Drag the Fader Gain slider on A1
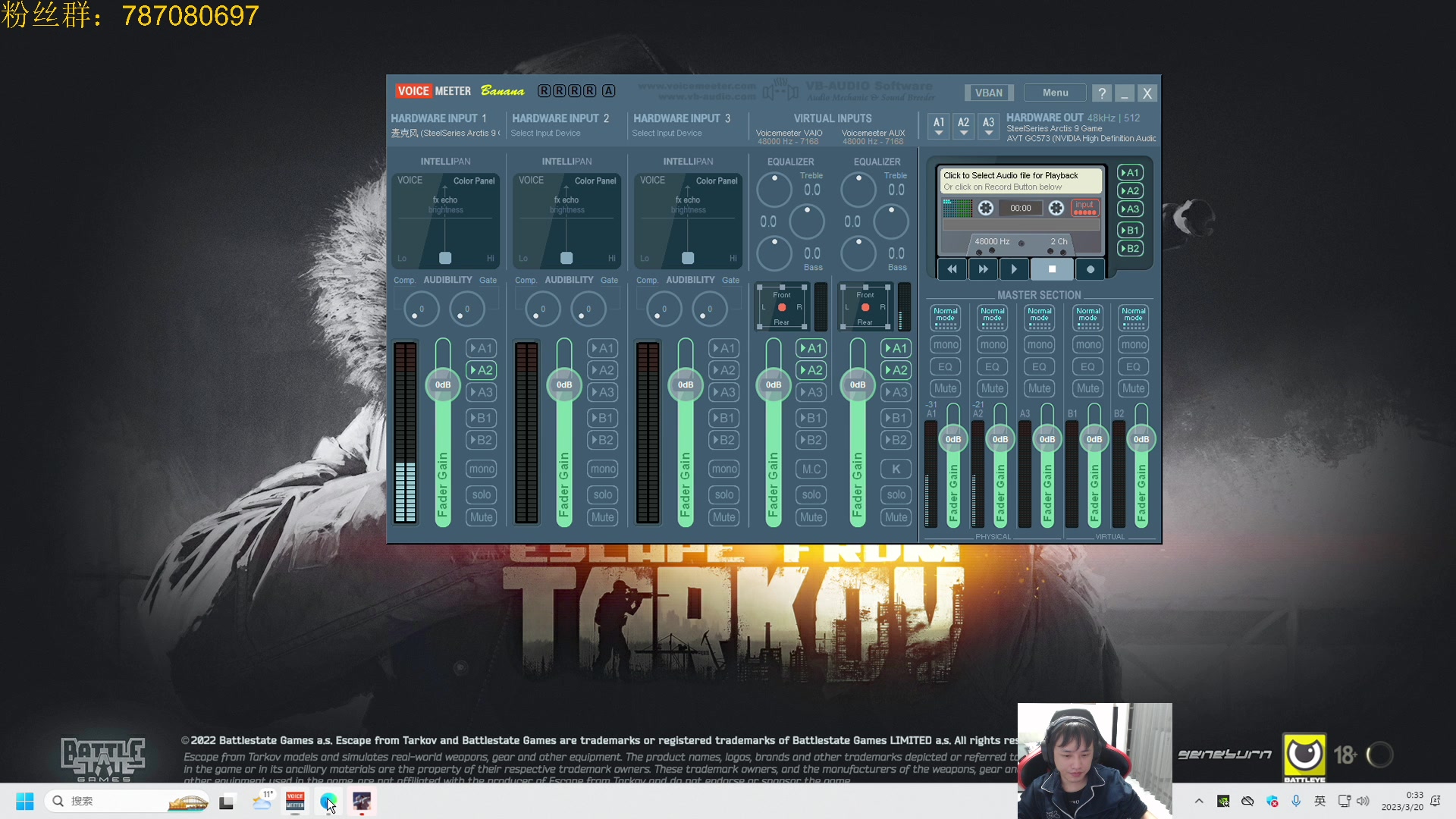The width and height of the screenshot is (1456, 819). [x=952, y=438]
